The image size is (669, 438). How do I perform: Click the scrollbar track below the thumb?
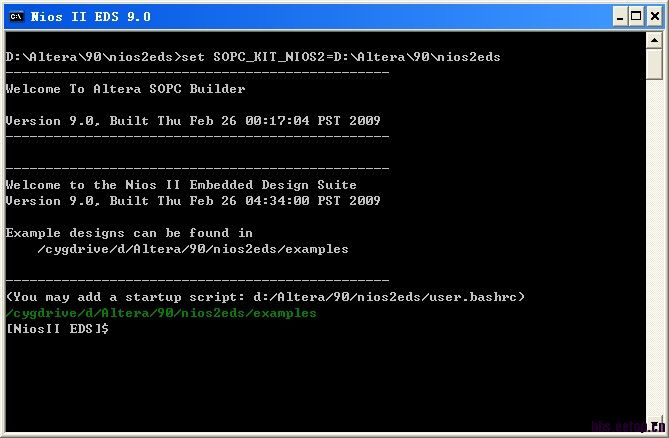tap(654, 250)
